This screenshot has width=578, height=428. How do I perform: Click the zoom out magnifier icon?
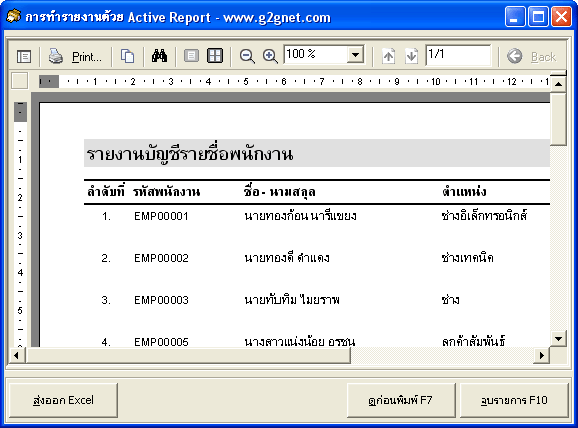pyautogui.click(x=247, y=56)
